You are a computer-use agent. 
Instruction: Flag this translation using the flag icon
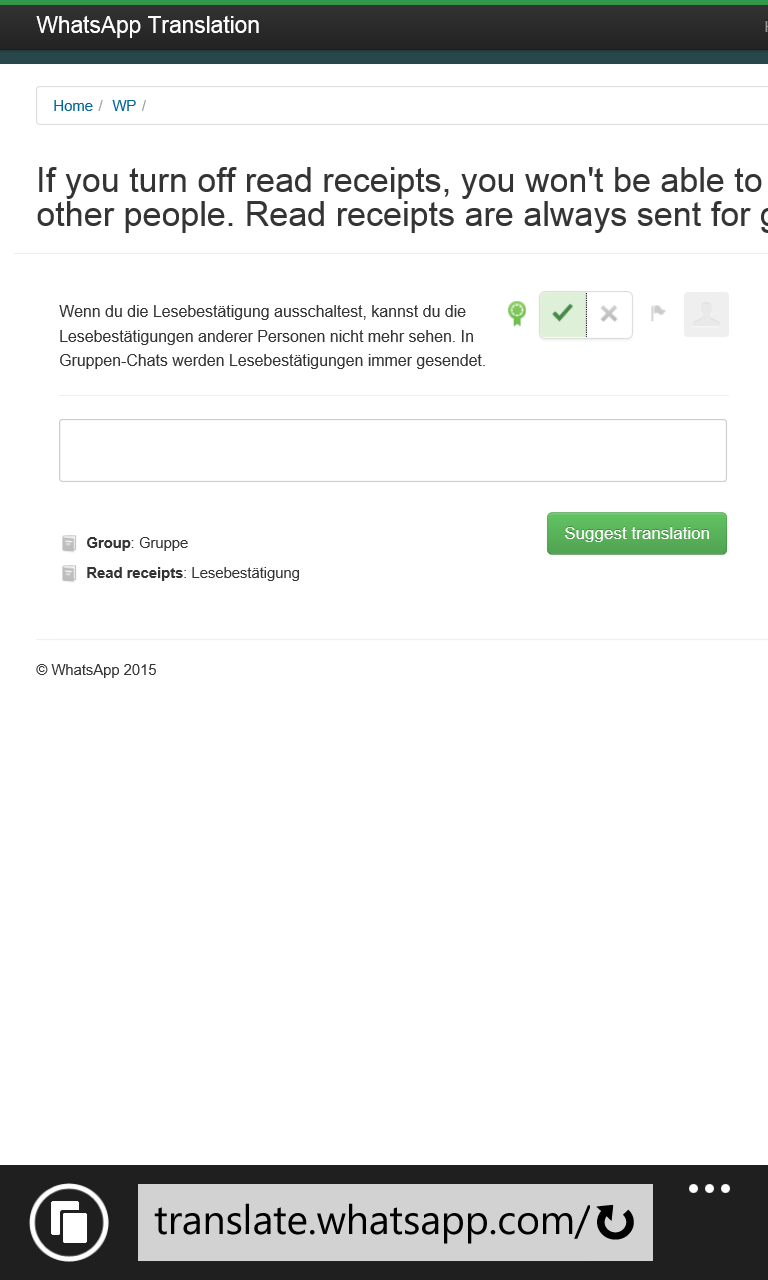(658, 314)
